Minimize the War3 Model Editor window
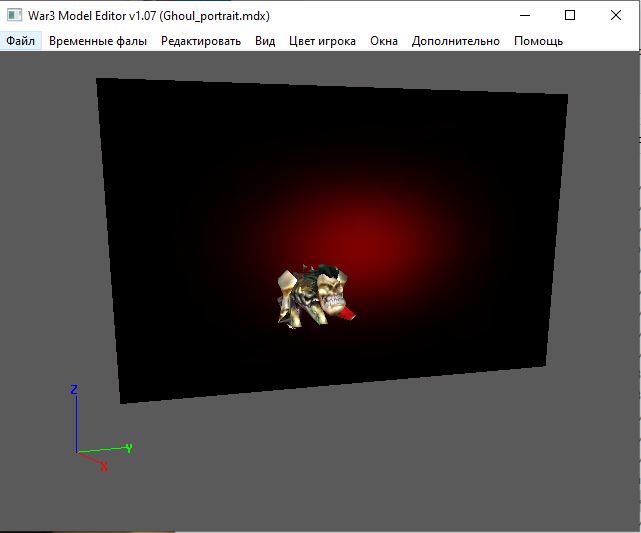Screen dimensions: 641x533 pyautogui.click(x=525, y=16)
